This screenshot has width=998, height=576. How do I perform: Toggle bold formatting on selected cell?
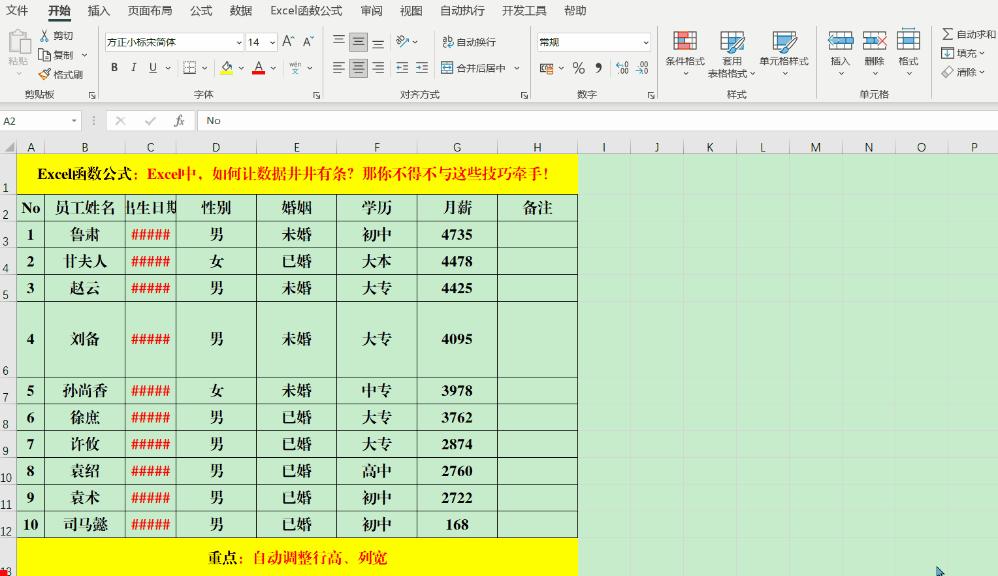click(x=114, y=67)
